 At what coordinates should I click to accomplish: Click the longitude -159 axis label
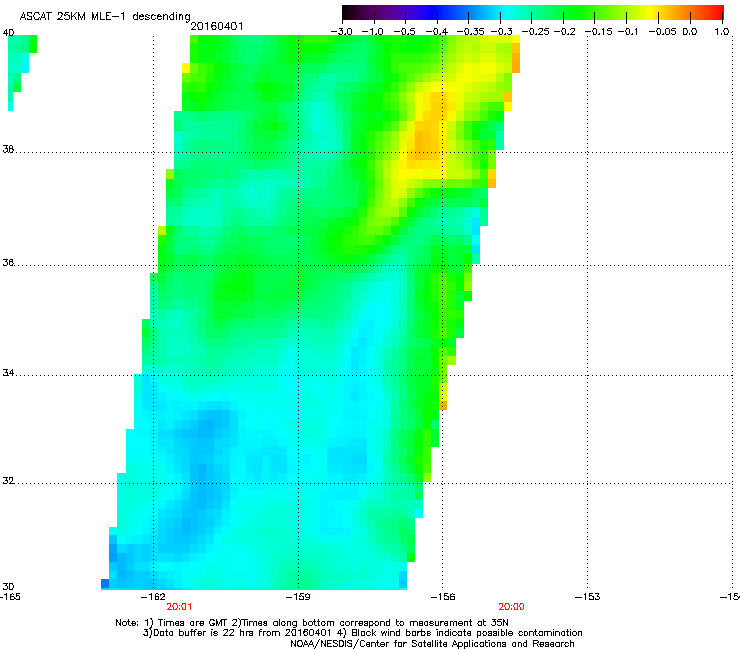[x=298, y=597]
